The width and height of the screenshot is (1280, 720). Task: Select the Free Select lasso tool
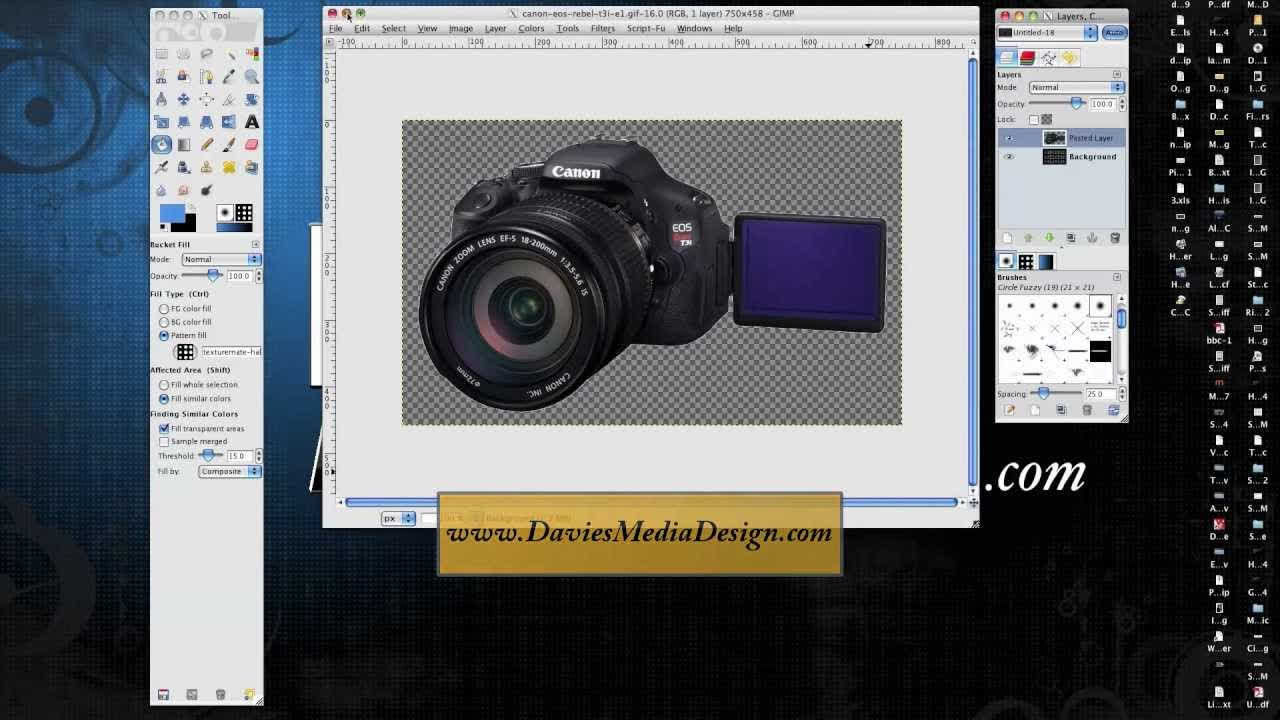206,53
